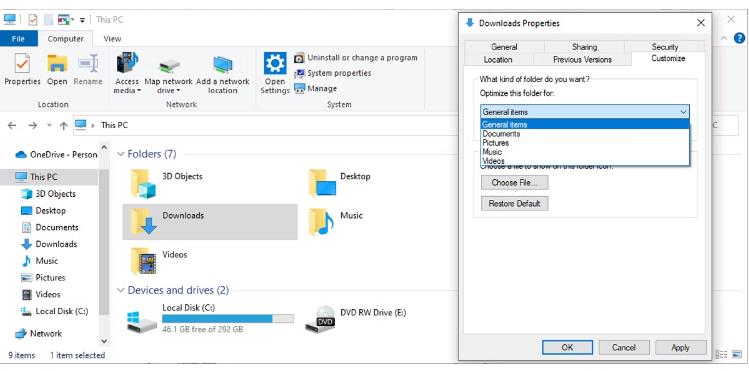Screen dimensions: 749x371
Task: Click the Rename ribbon icon
Action: [x=88, y=63]
